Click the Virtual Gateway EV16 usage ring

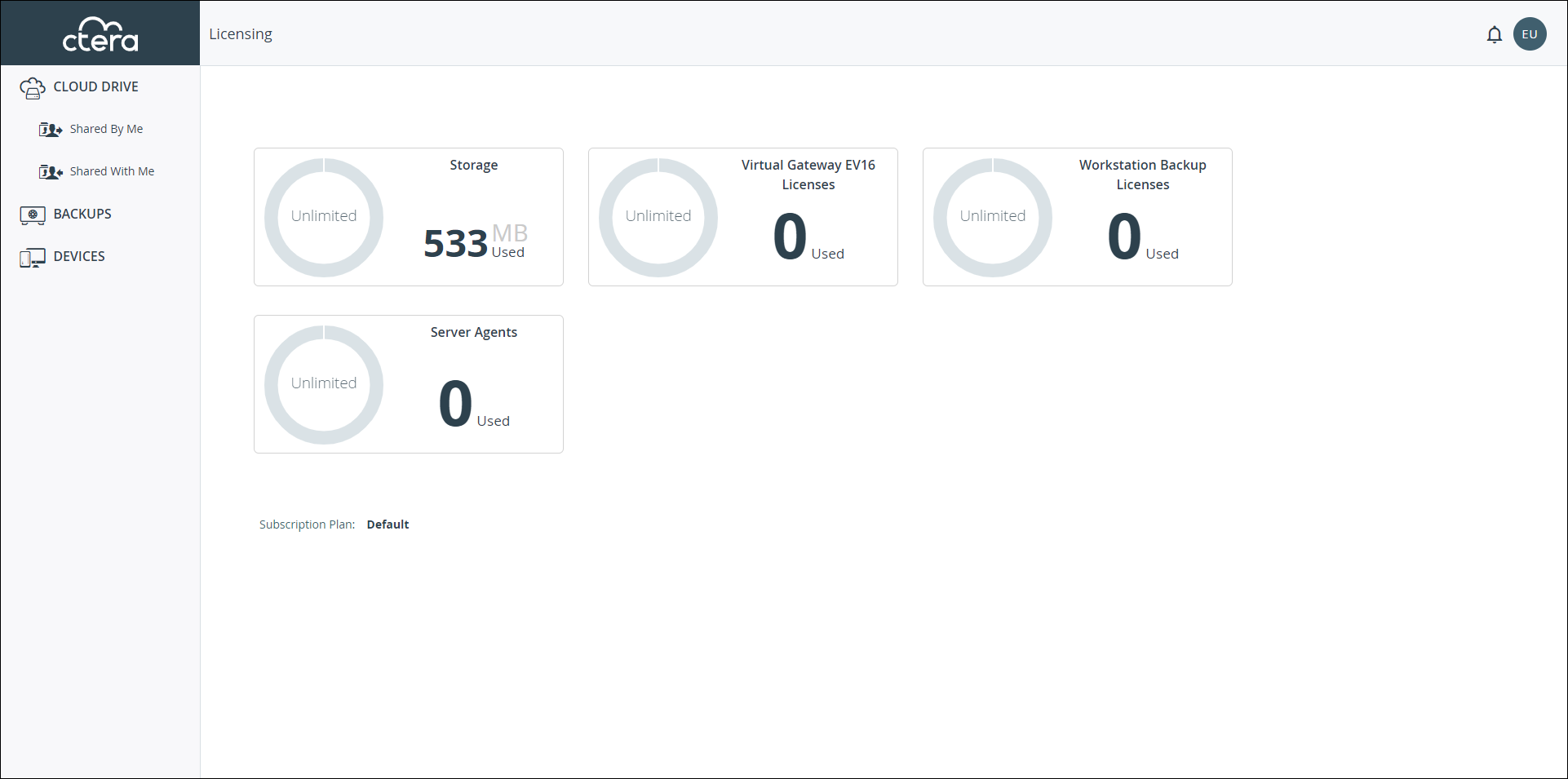pos(658,217)
